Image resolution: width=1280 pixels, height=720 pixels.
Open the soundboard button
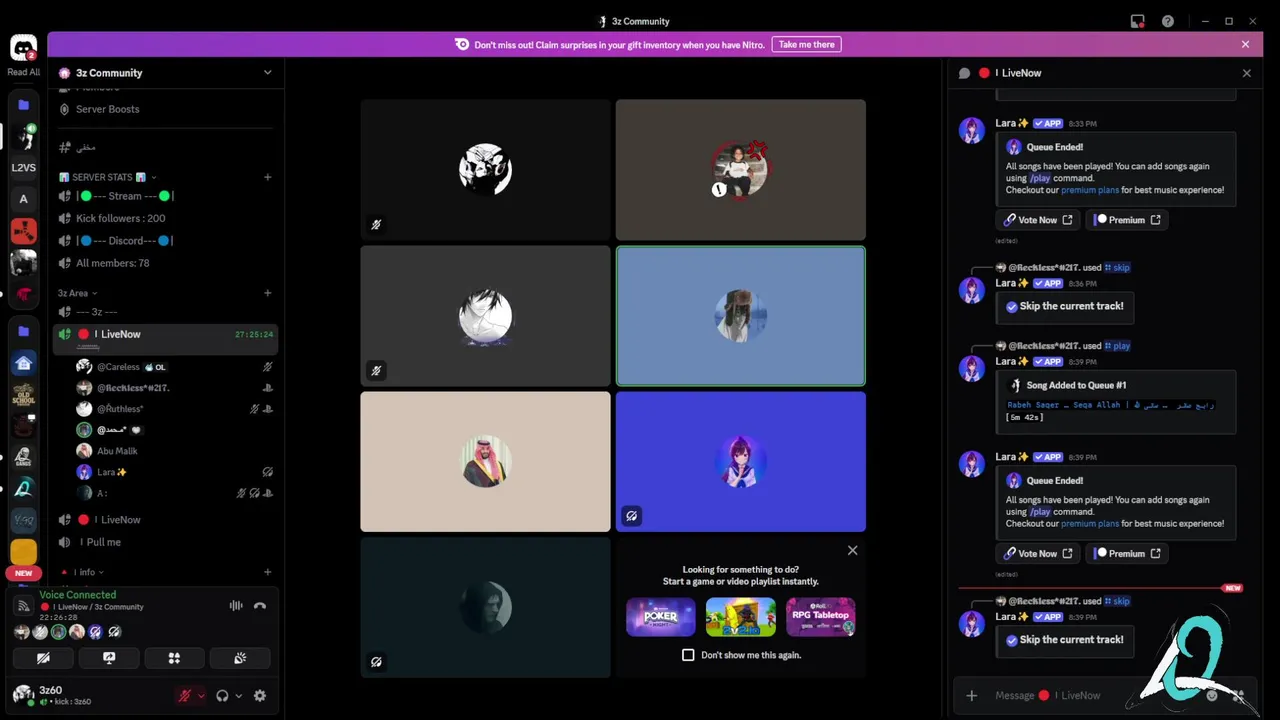click(x=240, y=658)
